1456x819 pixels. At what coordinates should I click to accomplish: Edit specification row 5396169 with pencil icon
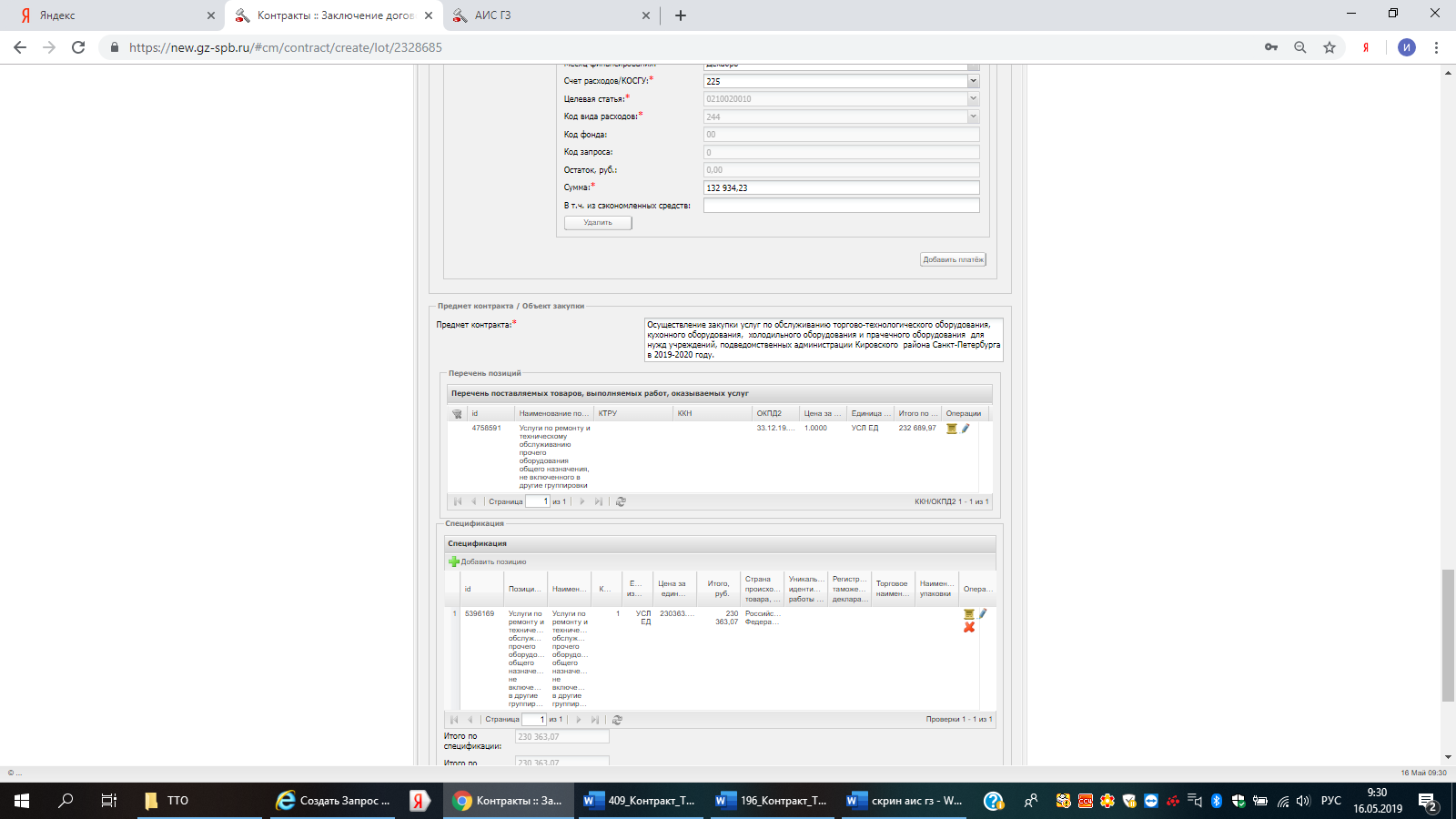coord(983,614)
